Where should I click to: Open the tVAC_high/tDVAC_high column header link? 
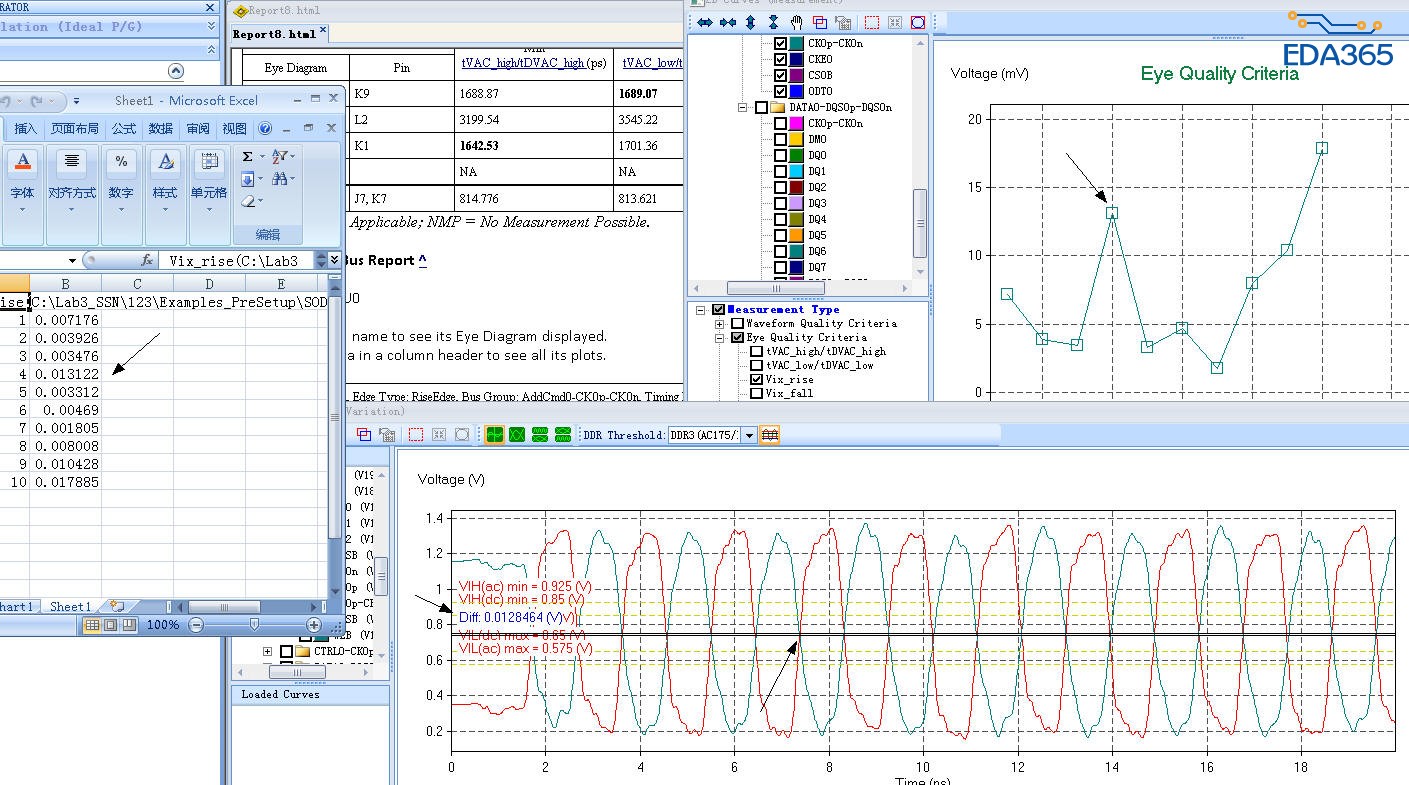point(523,63)
